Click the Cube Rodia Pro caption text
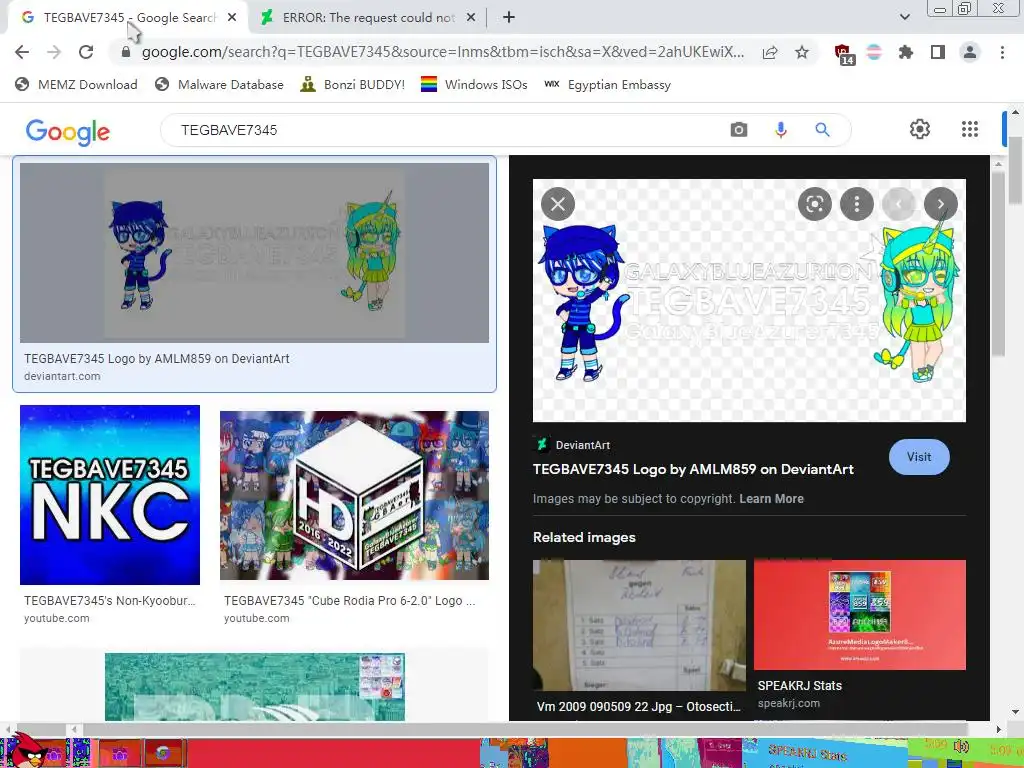The width and height of the screenshot is (1024, 768). [x=349, y=601]
